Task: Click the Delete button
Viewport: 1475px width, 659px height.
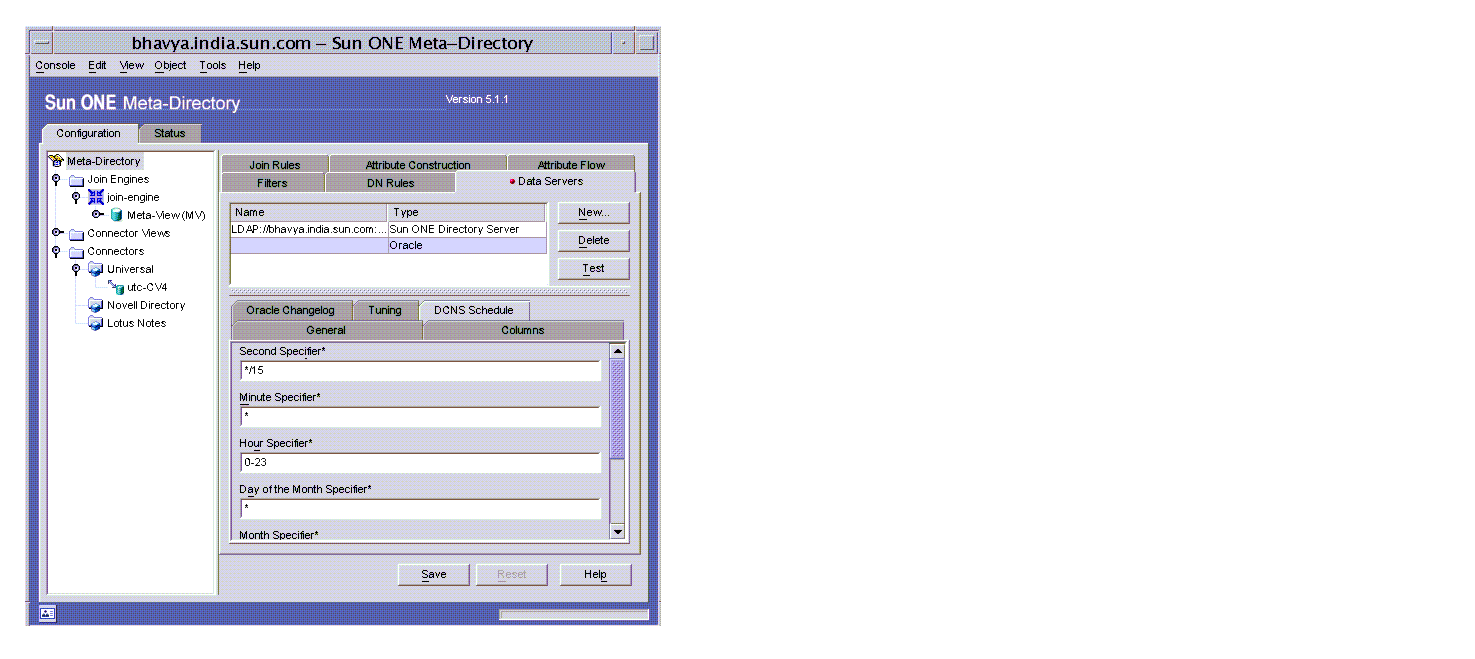Action: point(593,241)
